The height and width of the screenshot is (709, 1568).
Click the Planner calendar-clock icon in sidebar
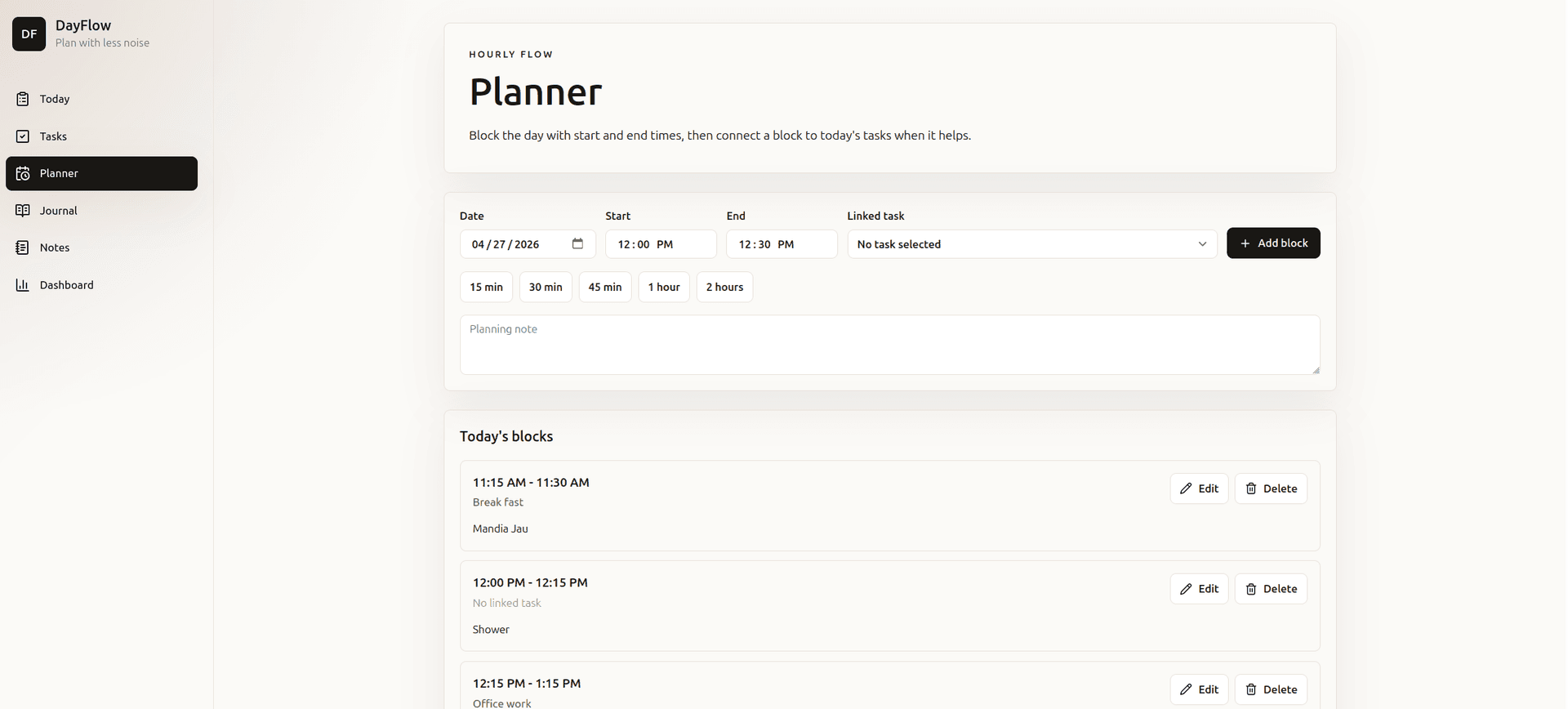pyautogui.click(x=23, y=173)
